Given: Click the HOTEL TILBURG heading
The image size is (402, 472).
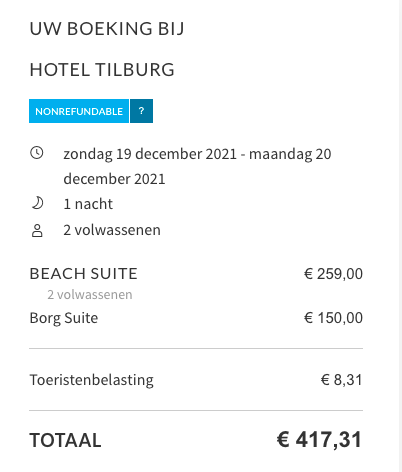Looking at the screenshot, I should tap(102, 70).
